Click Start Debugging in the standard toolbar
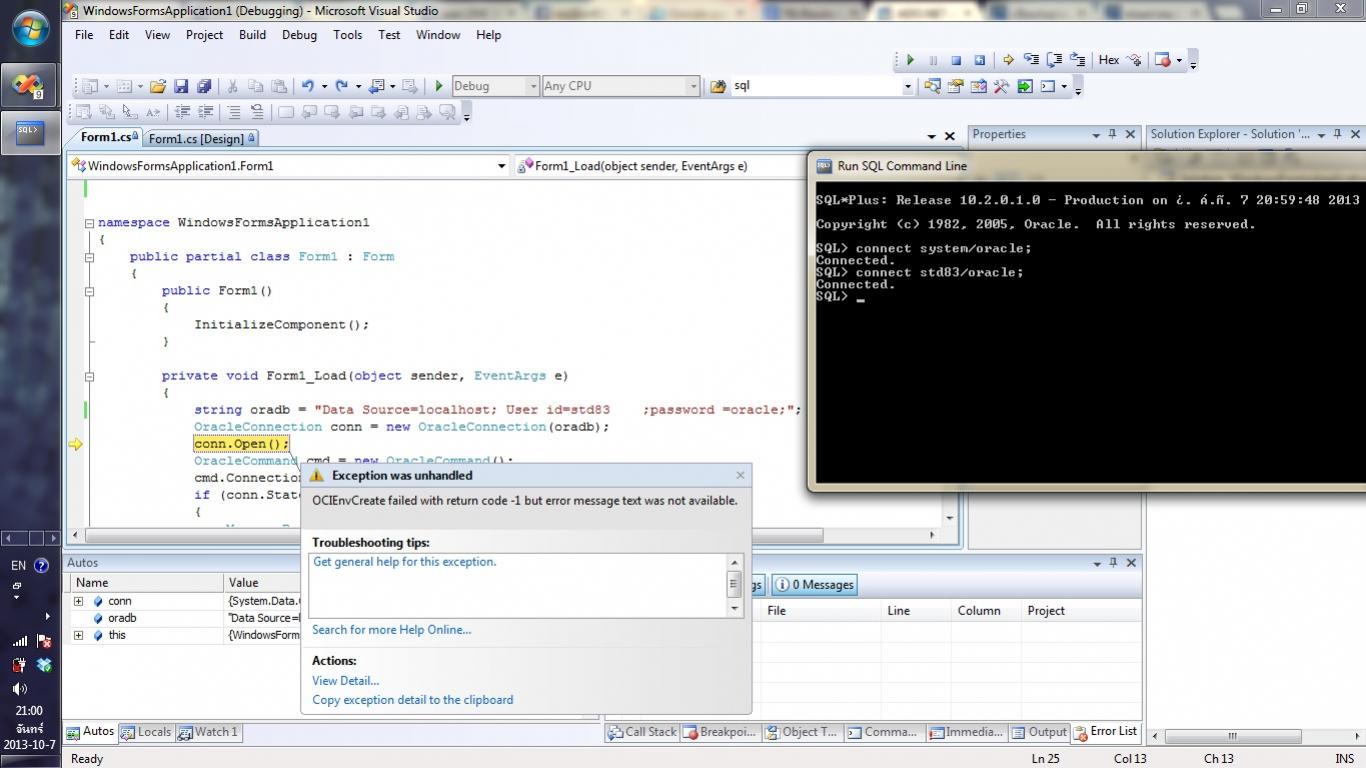The image size is (1366, 768). coord(438,86)
